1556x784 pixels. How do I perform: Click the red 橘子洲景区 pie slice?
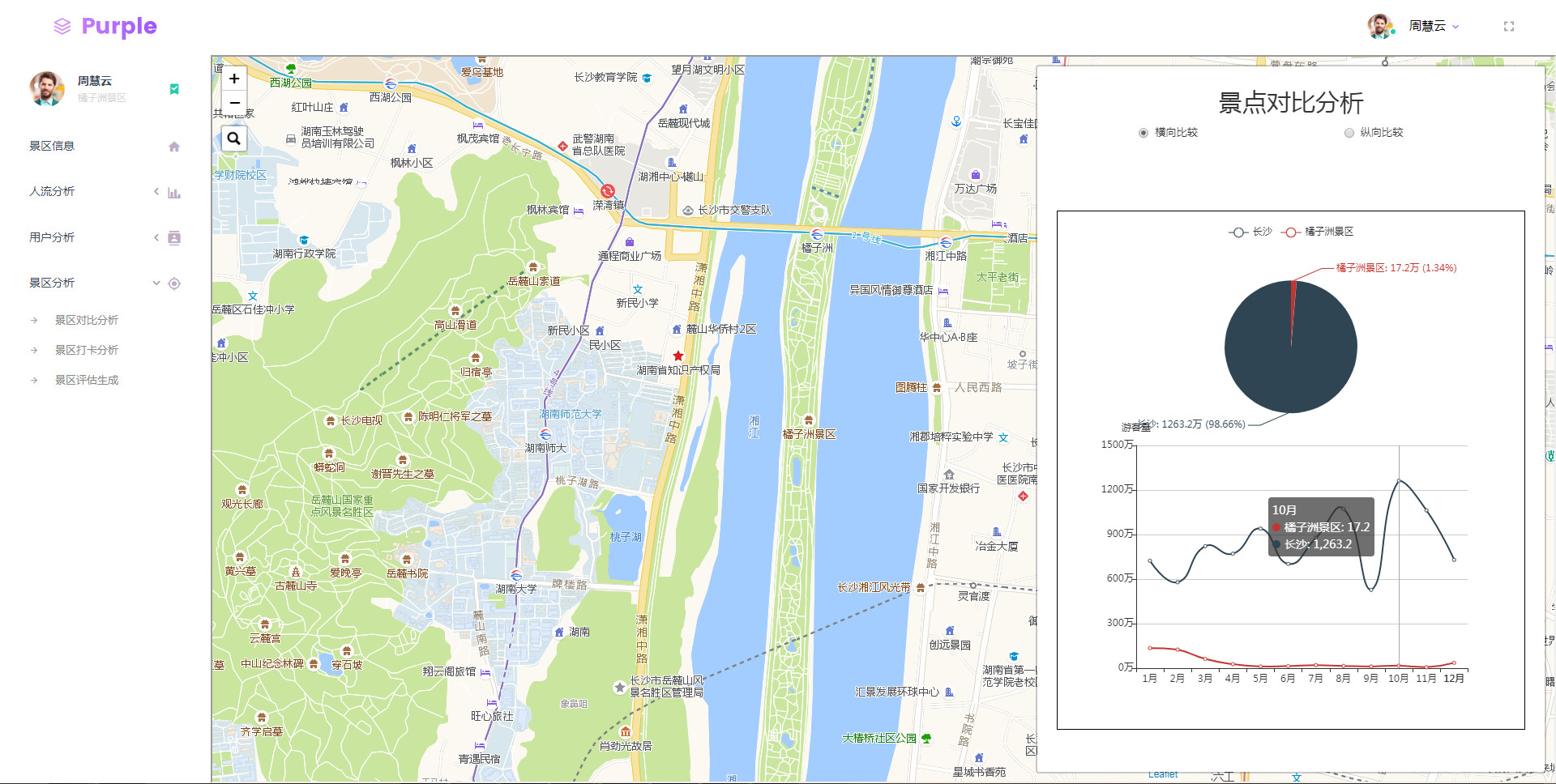(1293, 304)
